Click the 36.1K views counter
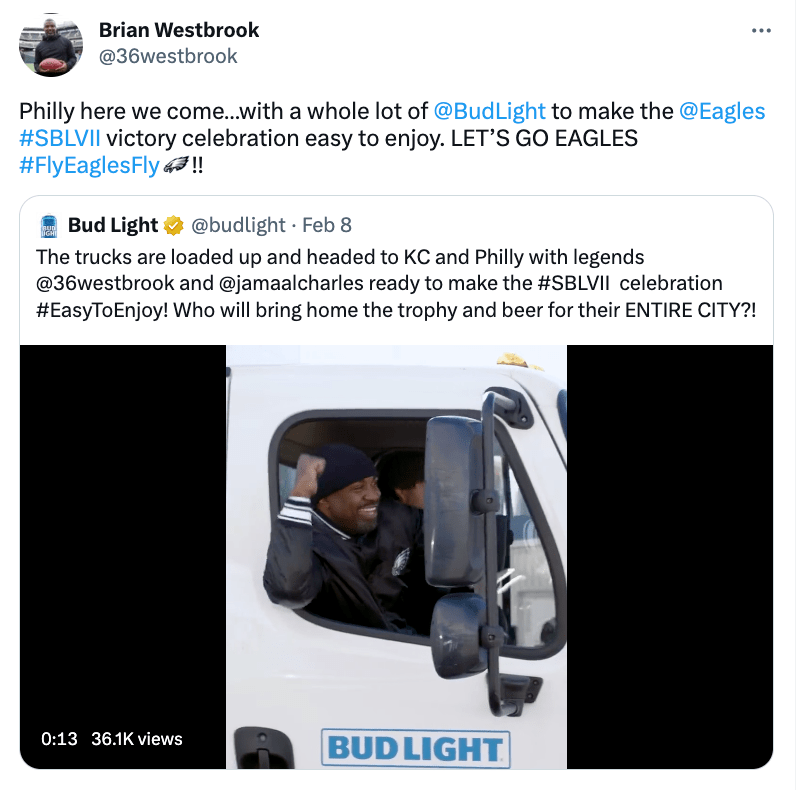Image resolution: width=798 pixels, height=790 pixels. (136, 739)
